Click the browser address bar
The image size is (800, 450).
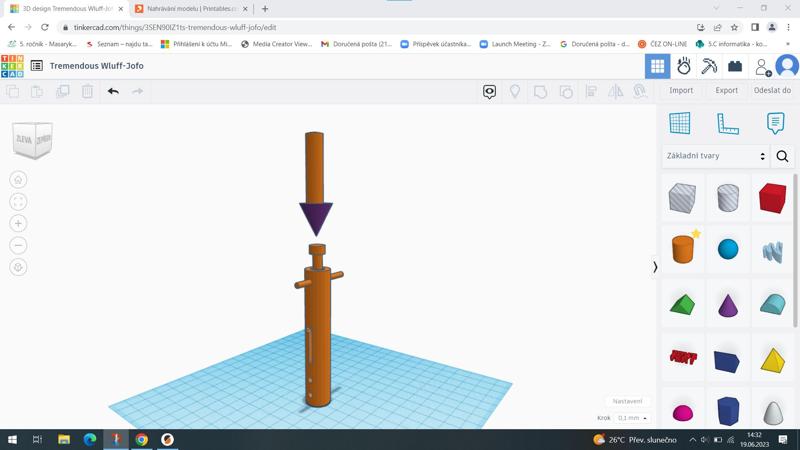(377, 28)
